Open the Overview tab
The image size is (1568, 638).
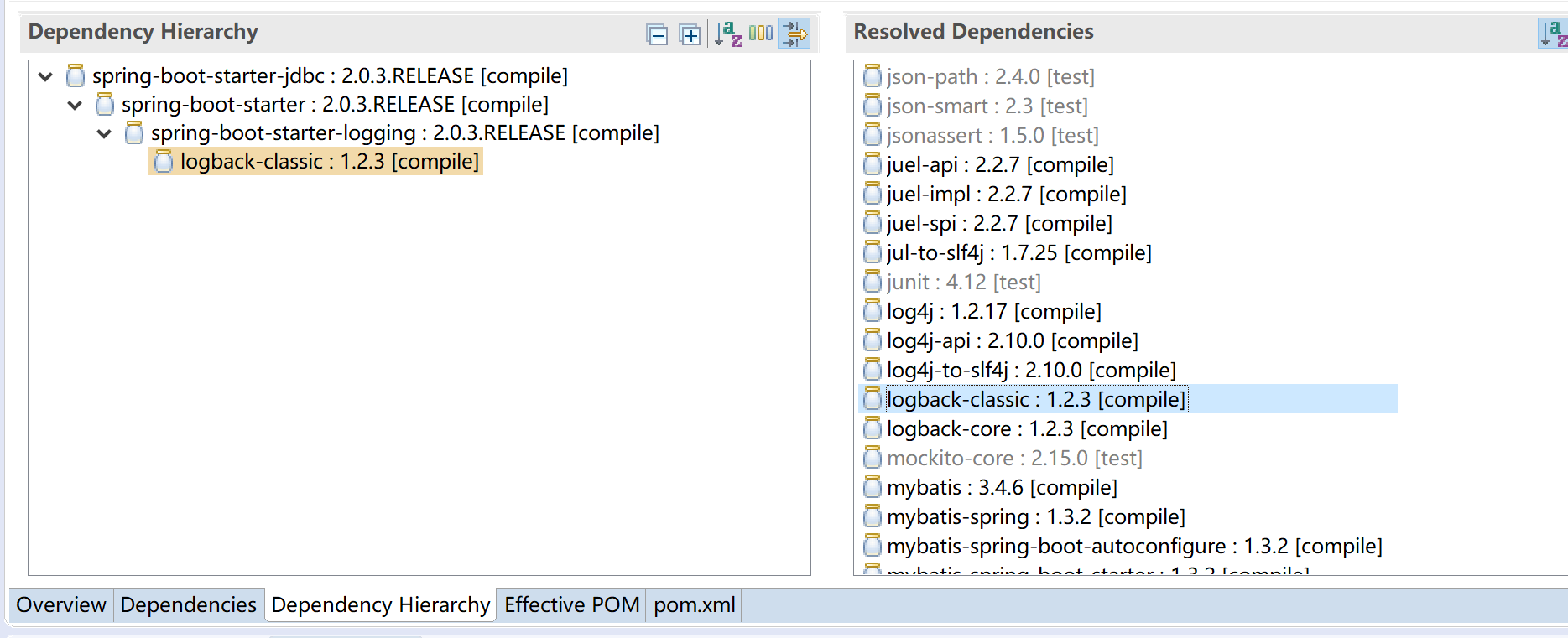pyautogui.click(x=61, y=604)
